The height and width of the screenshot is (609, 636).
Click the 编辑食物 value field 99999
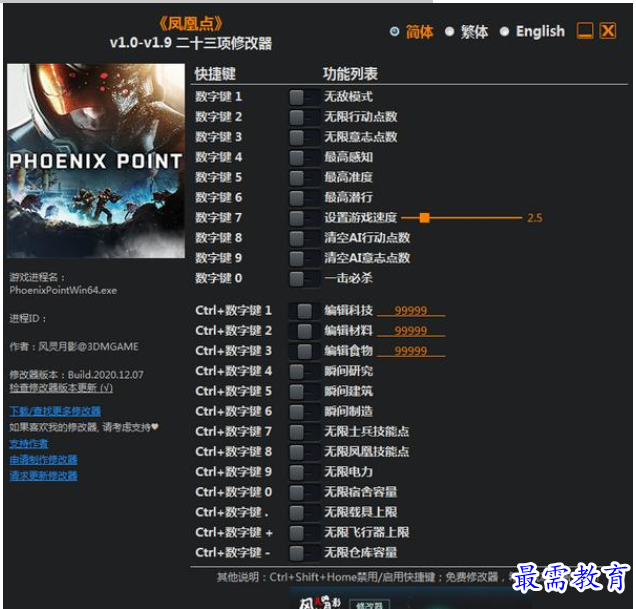tap(411, 351)
